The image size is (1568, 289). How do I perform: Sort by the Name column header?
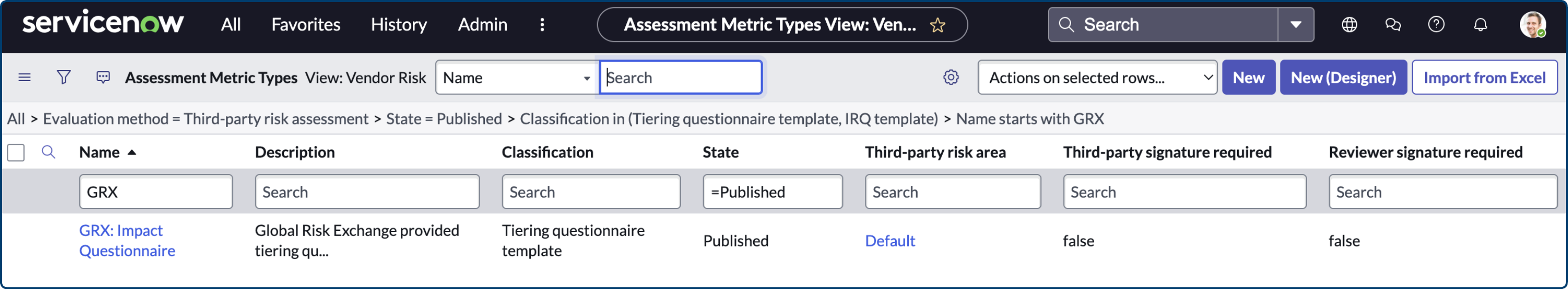[99, 153]
